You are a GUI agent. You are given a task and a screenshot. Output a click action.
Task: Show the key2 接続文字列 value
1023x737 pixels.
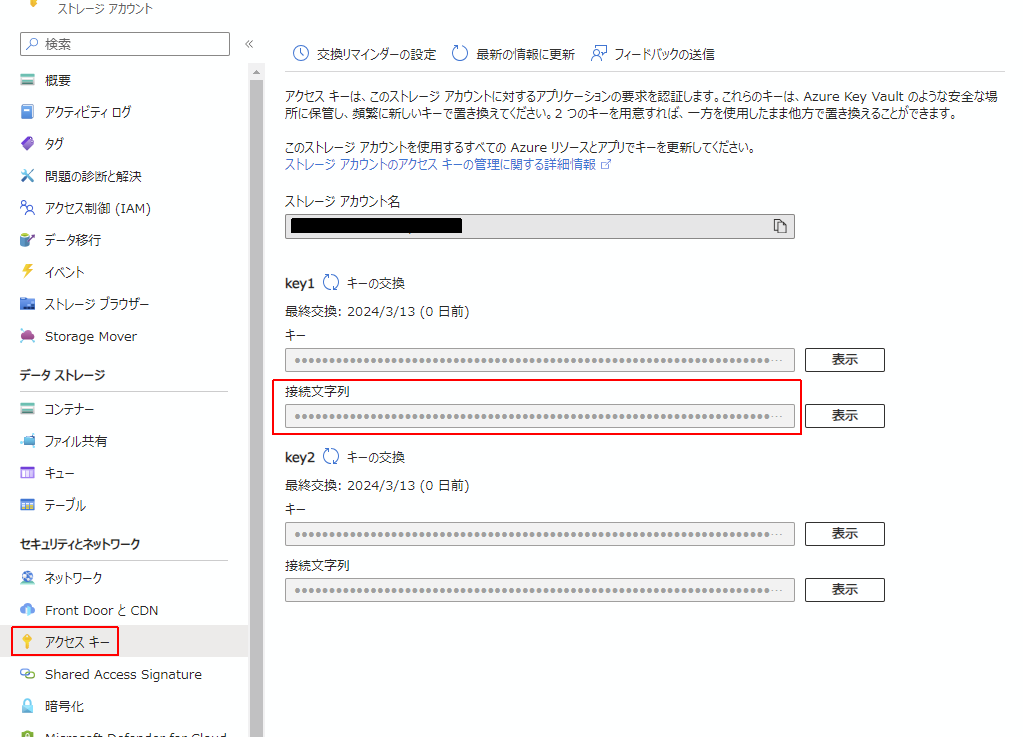tap(844, 589)
